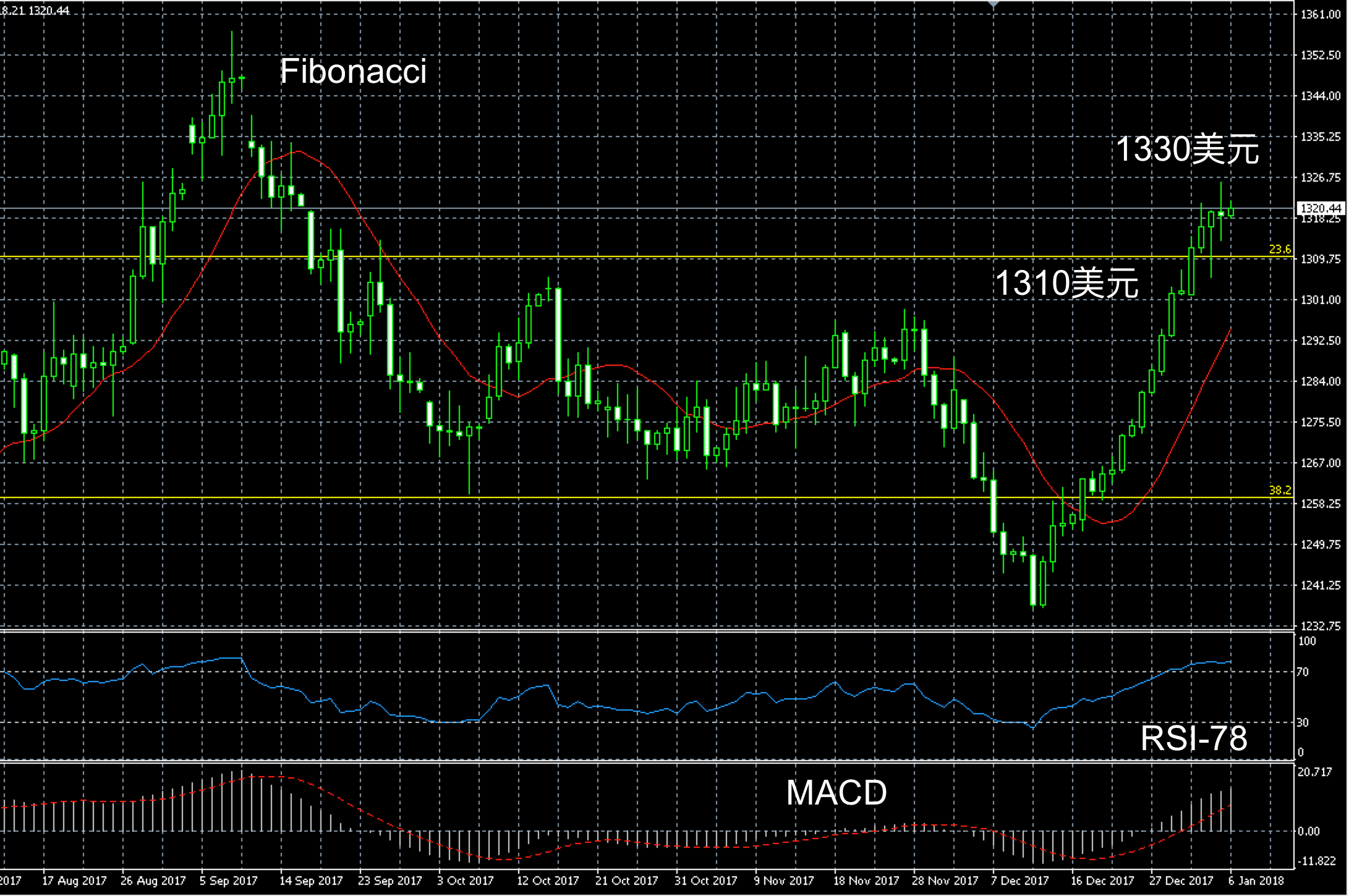The width and height of the screenshot is (1349, 896).
Task: Click the RSI 100 scale label
Action: coord(1306,641)
